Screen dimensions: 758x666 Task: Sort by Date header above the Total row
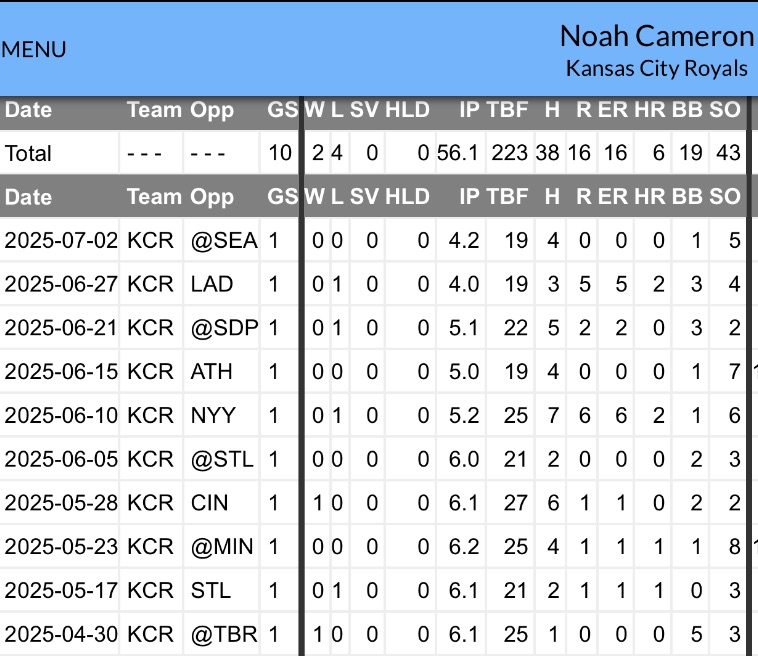tap(28, 110)
